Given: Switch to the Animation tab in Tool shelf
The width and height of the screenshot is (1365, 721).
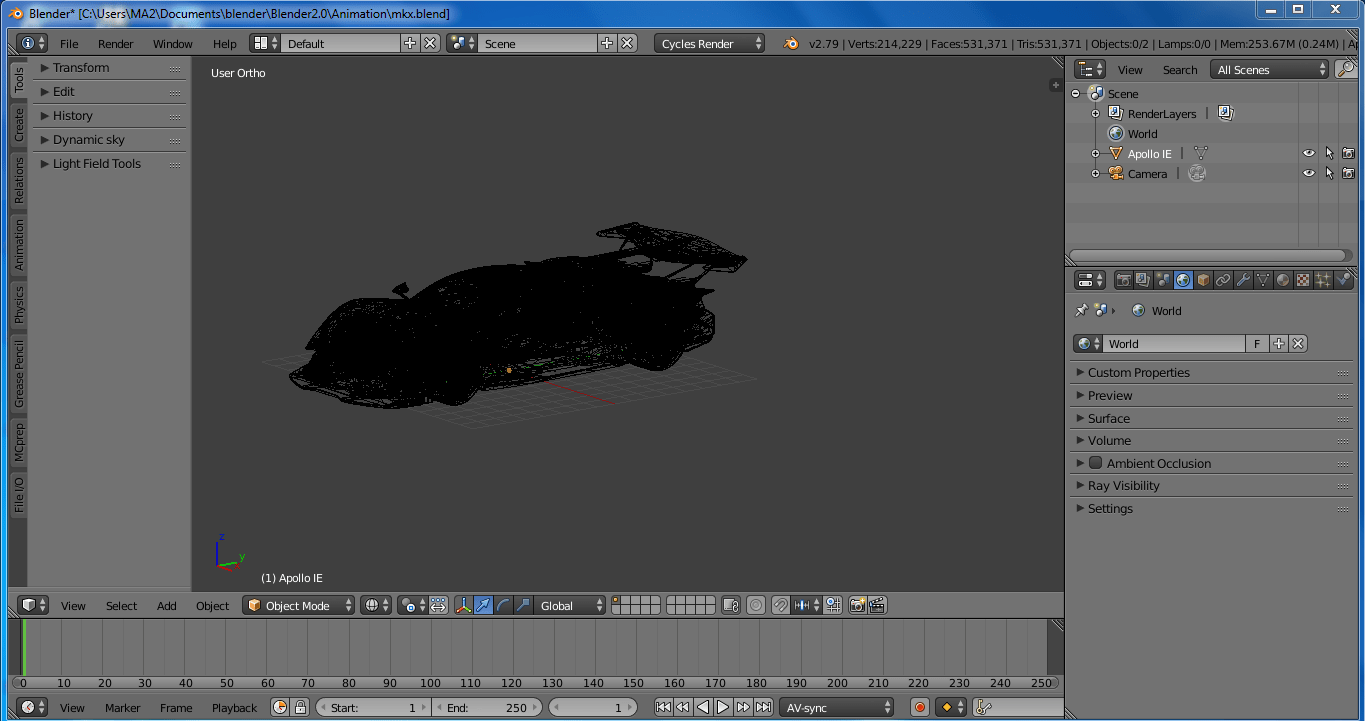Looking at the screenshot, I should (17, 244).
